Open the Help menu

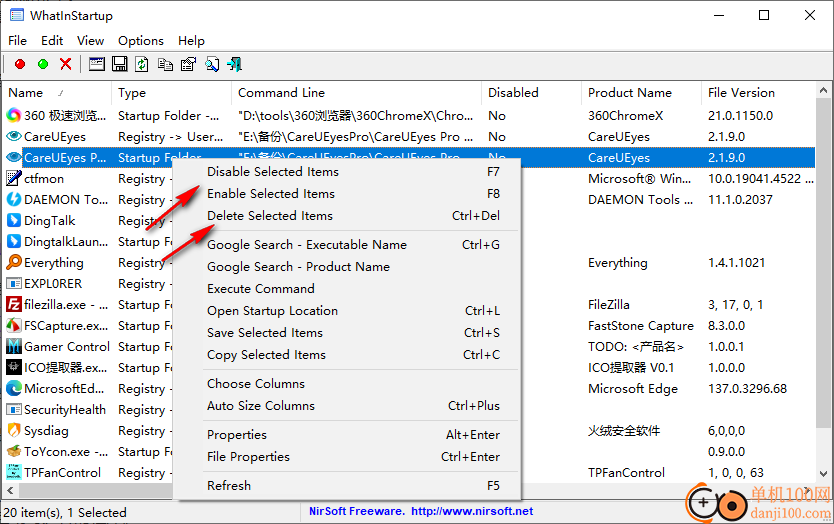tap(191, 41)
